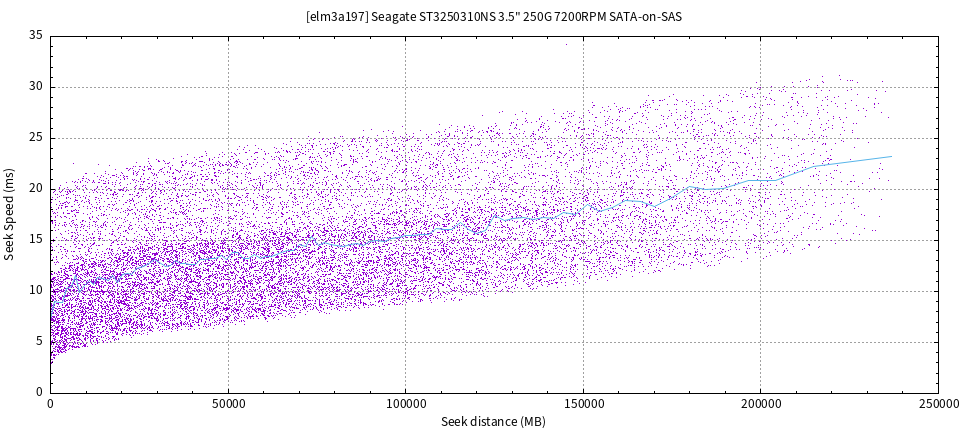Click the "Seek Speed (ms)" y-axis label
Image resolution: width=960 pixels, height=432 pixels.
coord(10,213)
